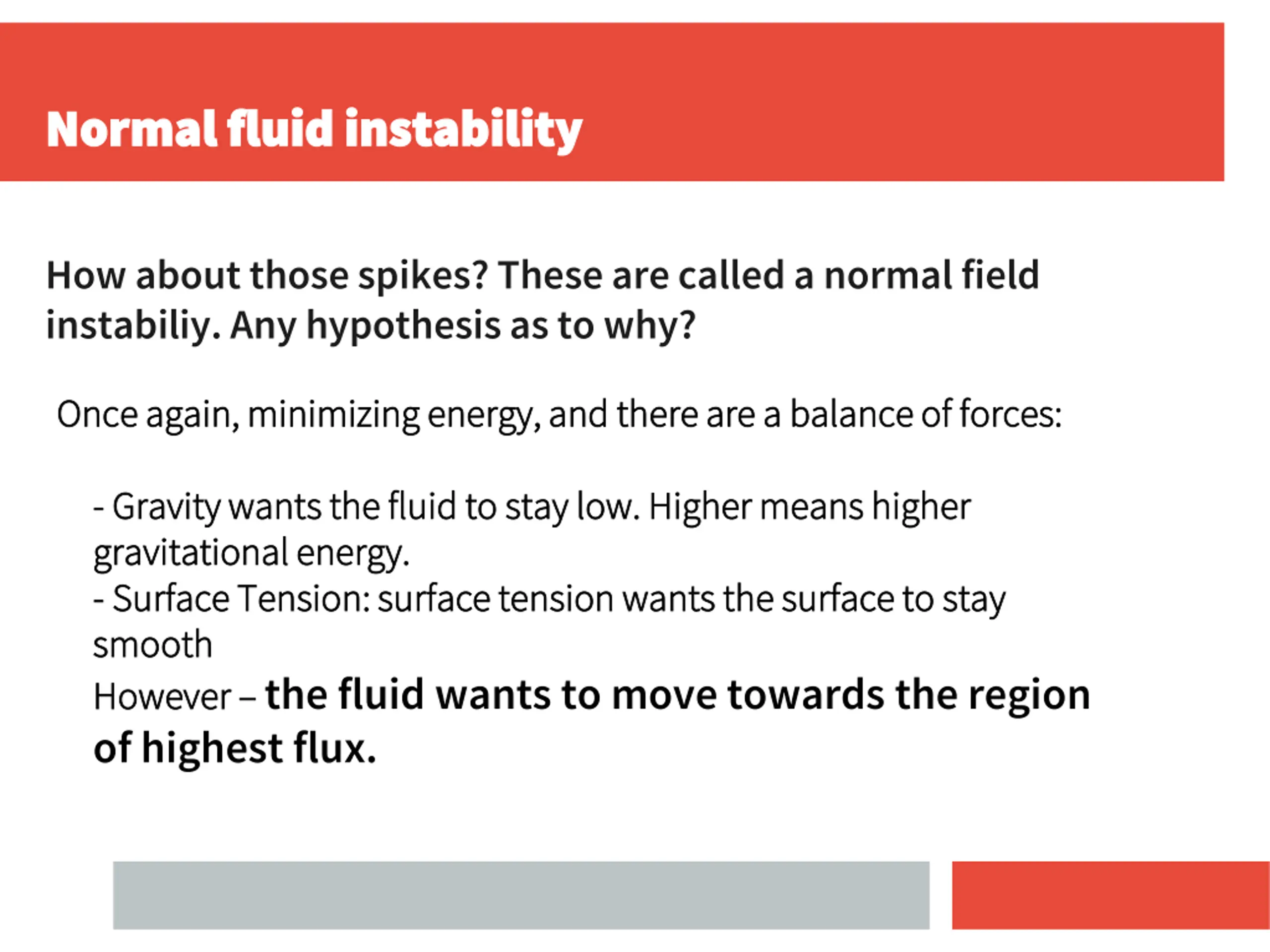Select the red footer rectangle
Viewport: 1270px width, 952px height.
click(x=1110, y=894)
